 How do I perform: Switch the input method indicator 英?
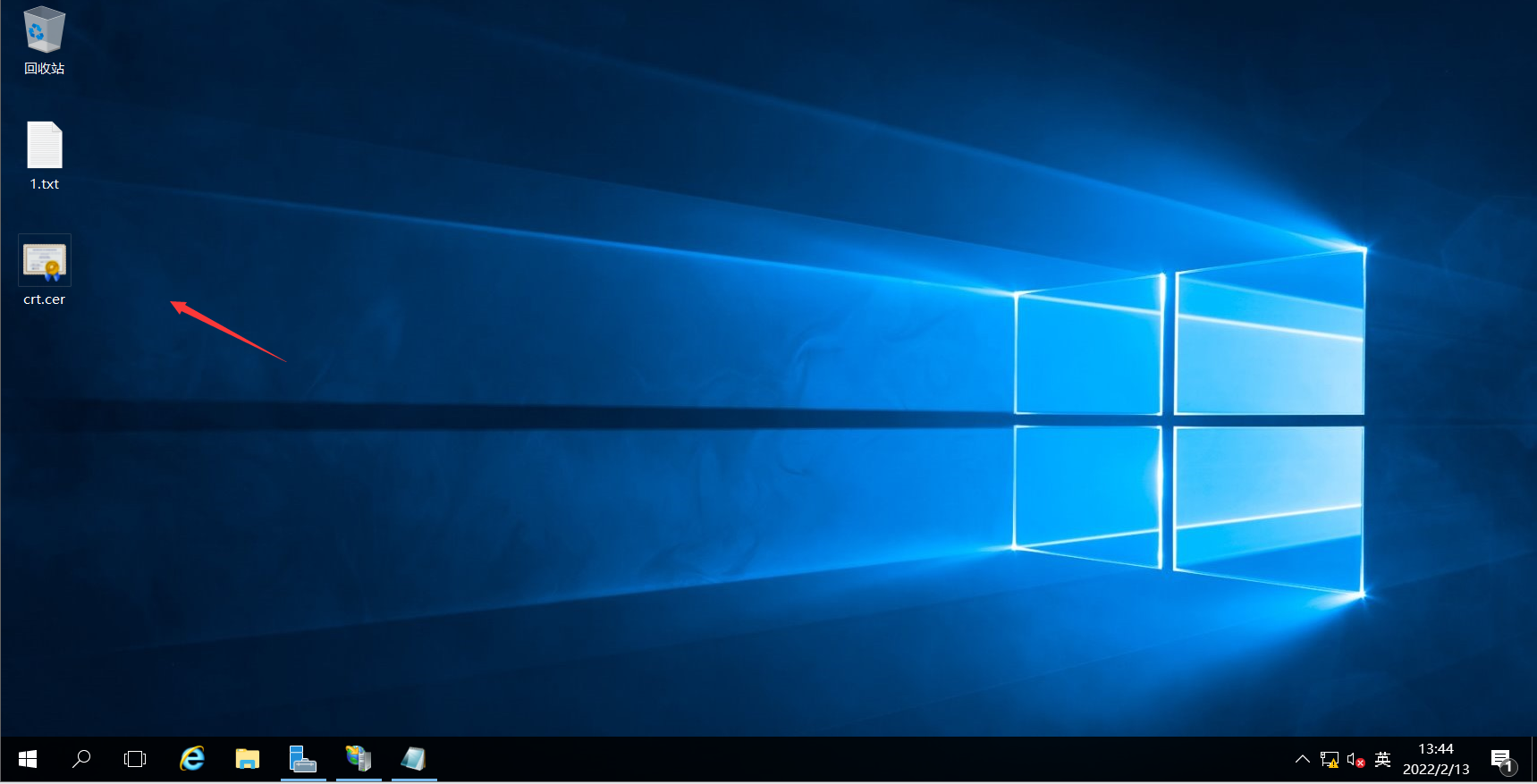point(1382,759)
